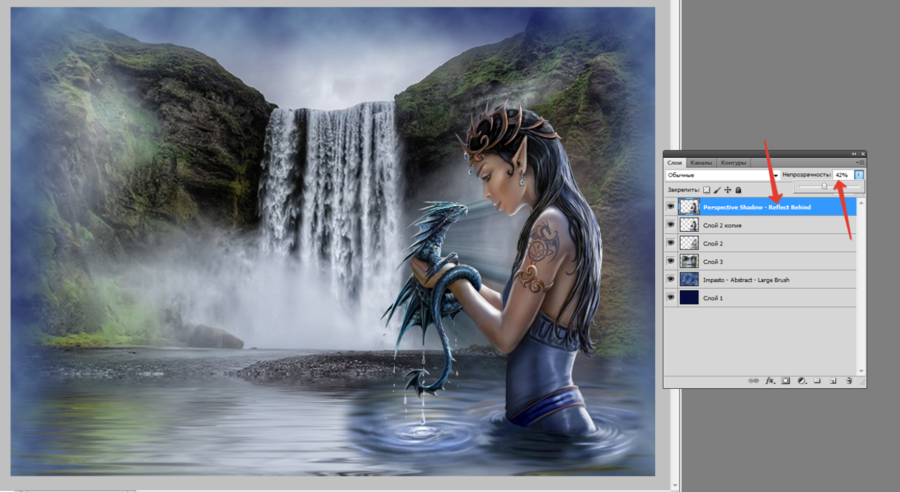Select the Слой 2 layer row
Image resolution: width=900 pixels, height=492 pixels.
760,243
